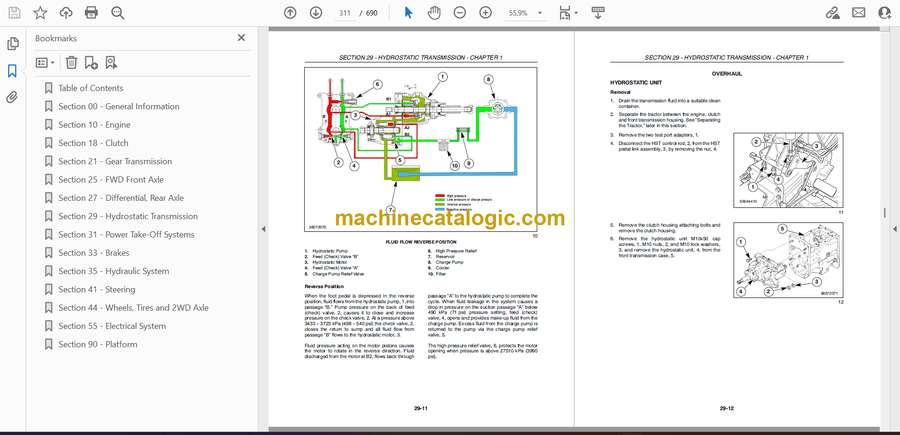Open the bookmark options menu dropdown
This screenshot has width=900, height=435.
[45, 63]
